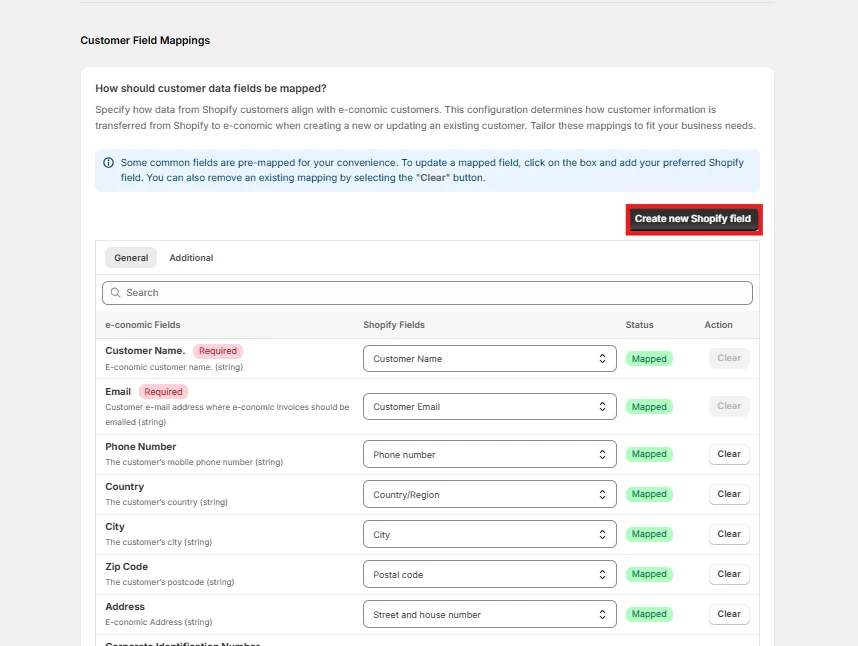The height and width of the screenshot is (646, 858).
Task: Click Mapped status badge in City row
Action: click(649, 534)
